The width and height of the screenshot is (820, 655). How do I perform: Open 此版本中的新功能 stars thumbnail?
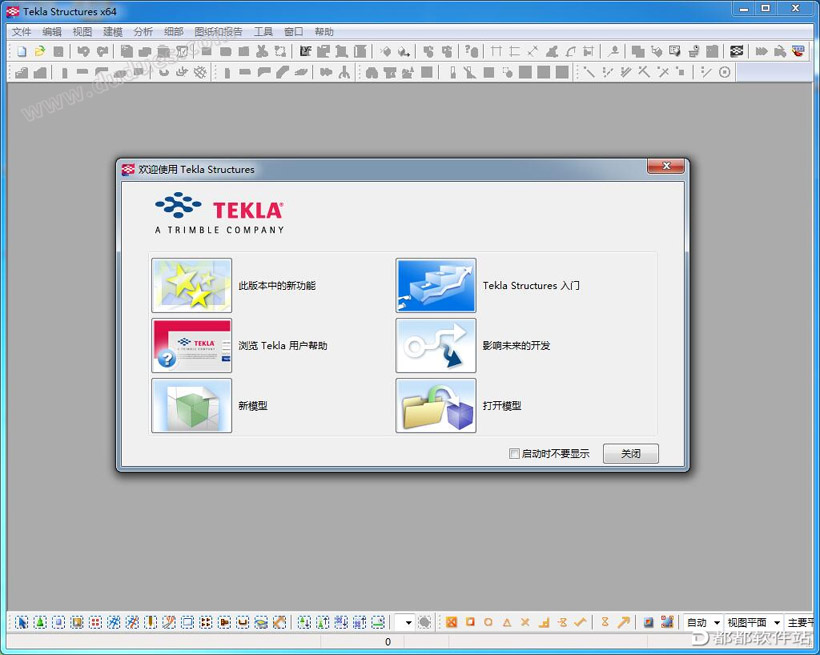pos(191,286)
